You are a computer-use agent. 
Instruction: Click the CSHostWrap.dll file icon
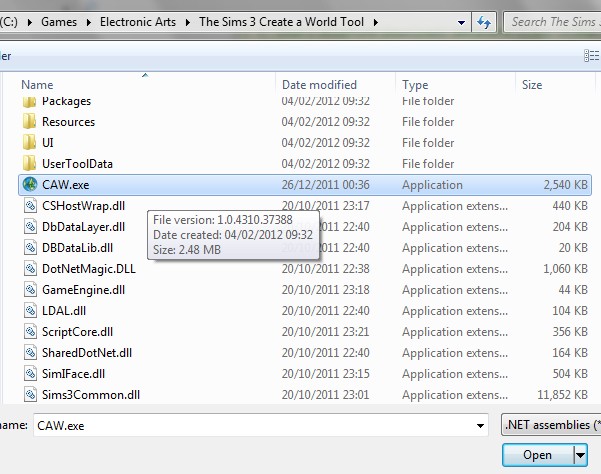coord(30,206)
